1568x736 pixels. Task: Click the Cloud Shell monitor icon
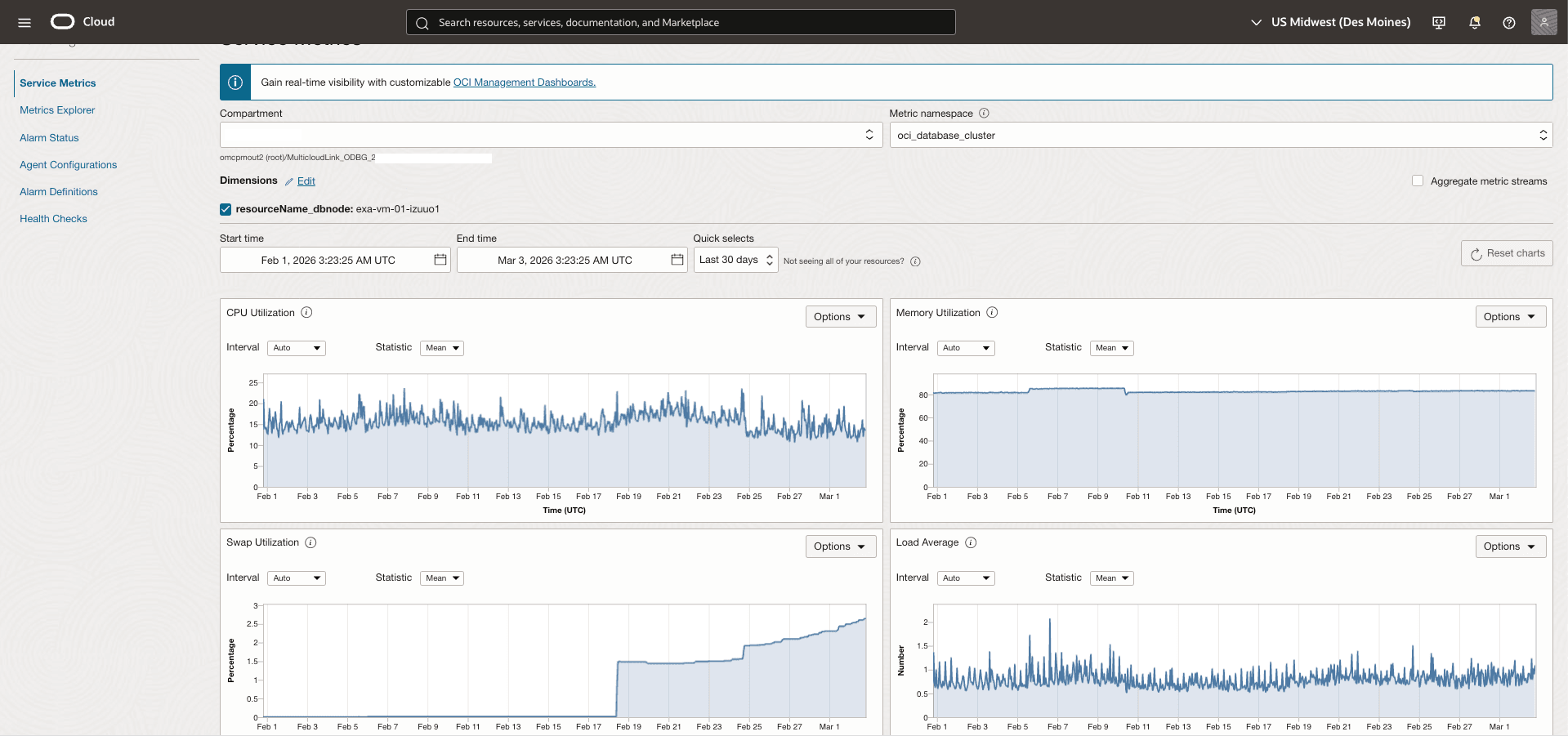[1438, 22]
